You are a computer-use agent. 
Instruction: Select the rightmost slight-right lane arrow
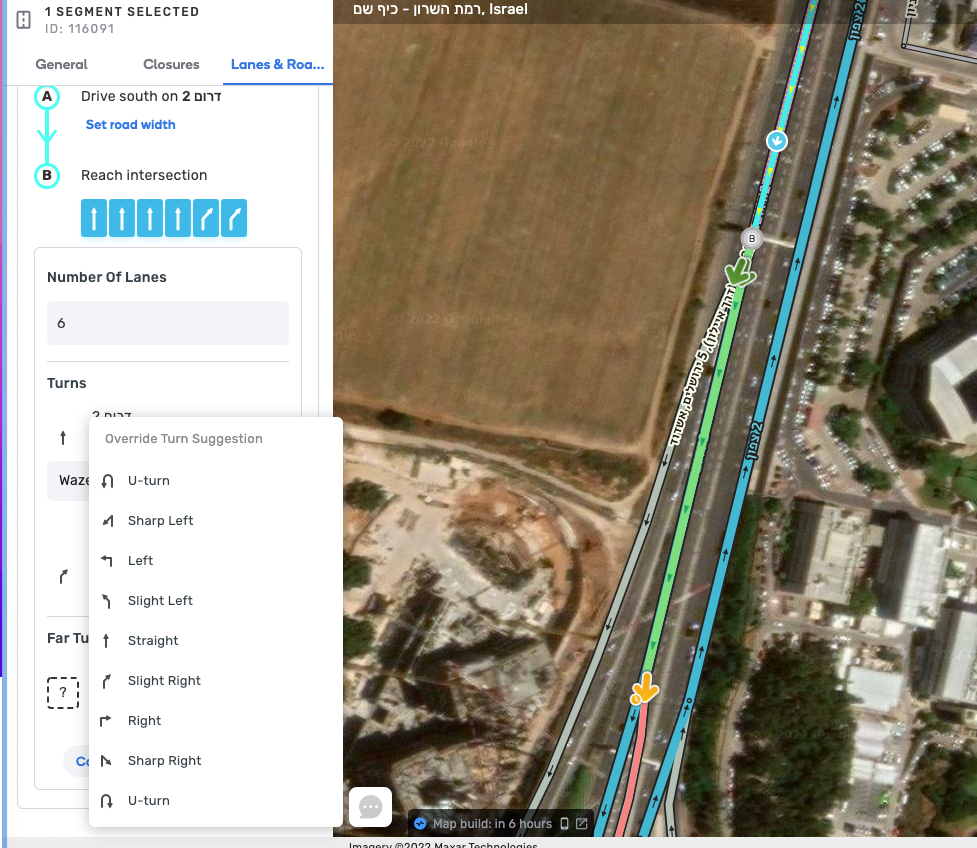(234, 219)
